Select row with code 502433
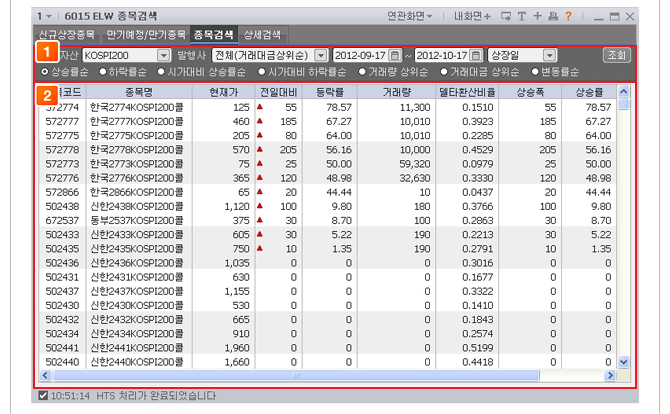 click(x=328, y=235)
